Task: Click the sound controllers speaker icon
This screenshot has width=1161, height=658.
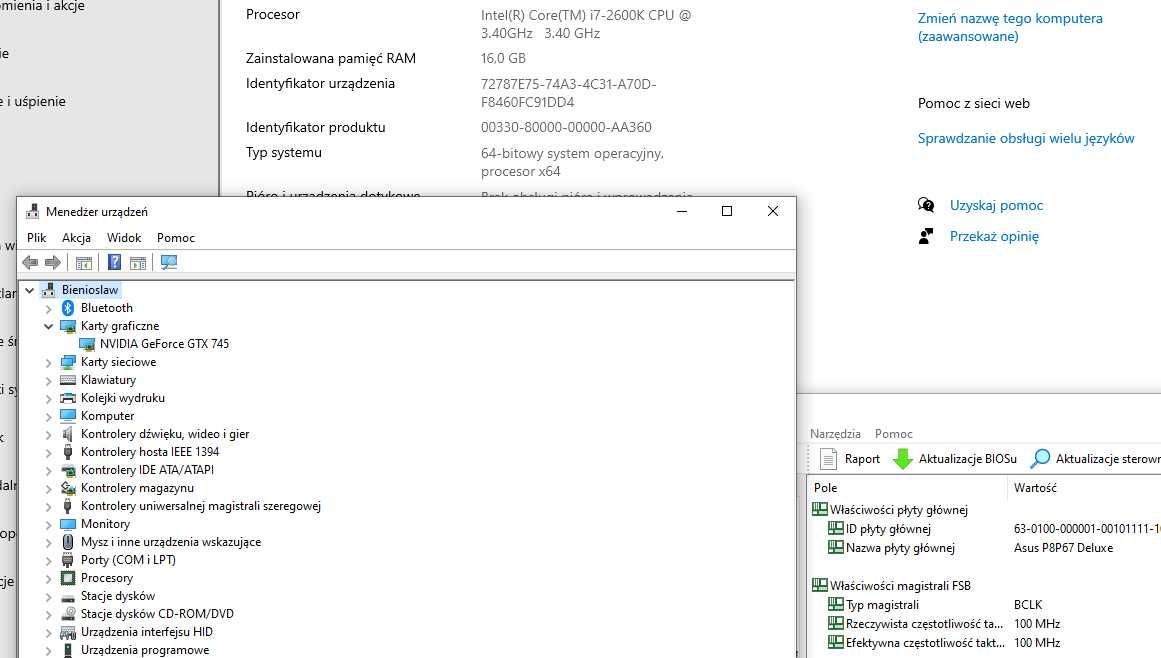Action: pyautogui.click(x=68, y=434)
